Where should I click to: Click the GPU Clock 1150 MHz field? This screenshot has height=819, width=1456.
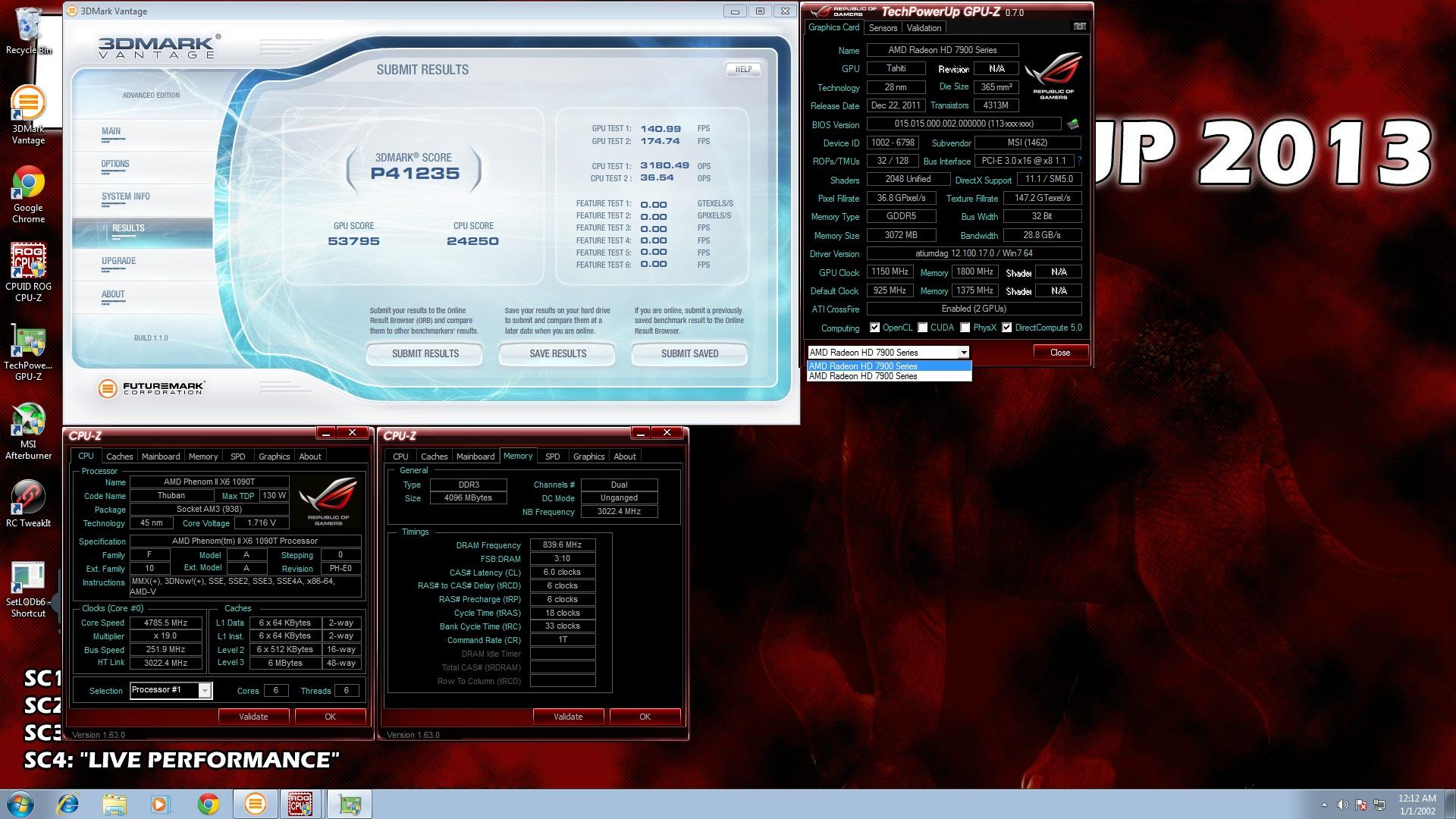click(890, 271)
